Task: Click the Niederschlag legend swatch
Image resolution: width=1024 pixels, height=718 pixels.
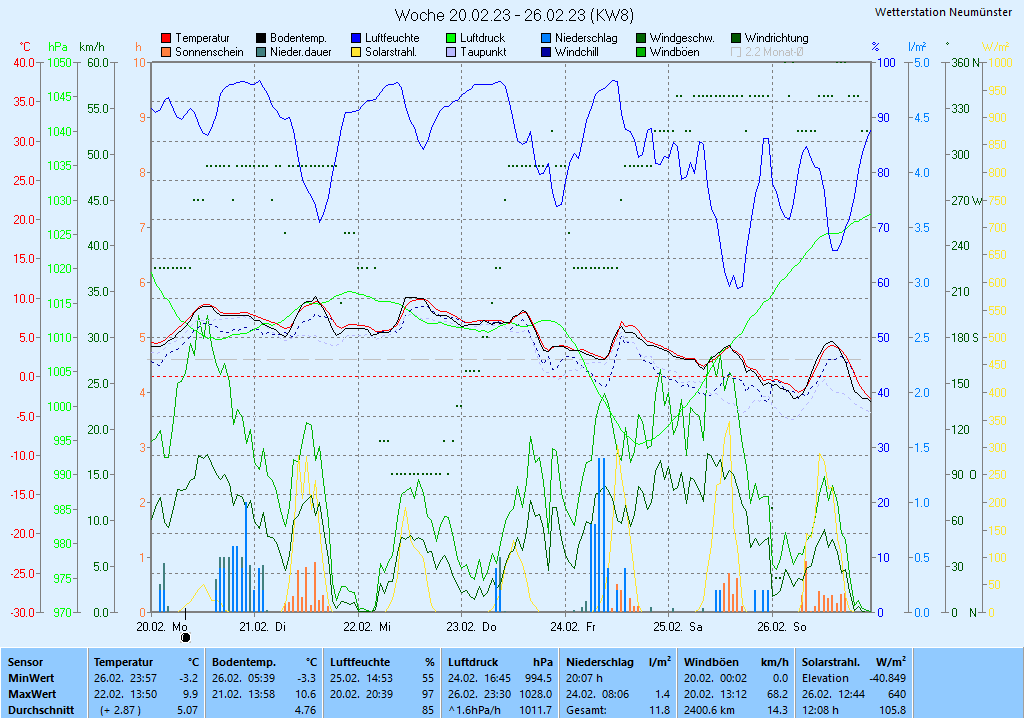Action: 546,39
